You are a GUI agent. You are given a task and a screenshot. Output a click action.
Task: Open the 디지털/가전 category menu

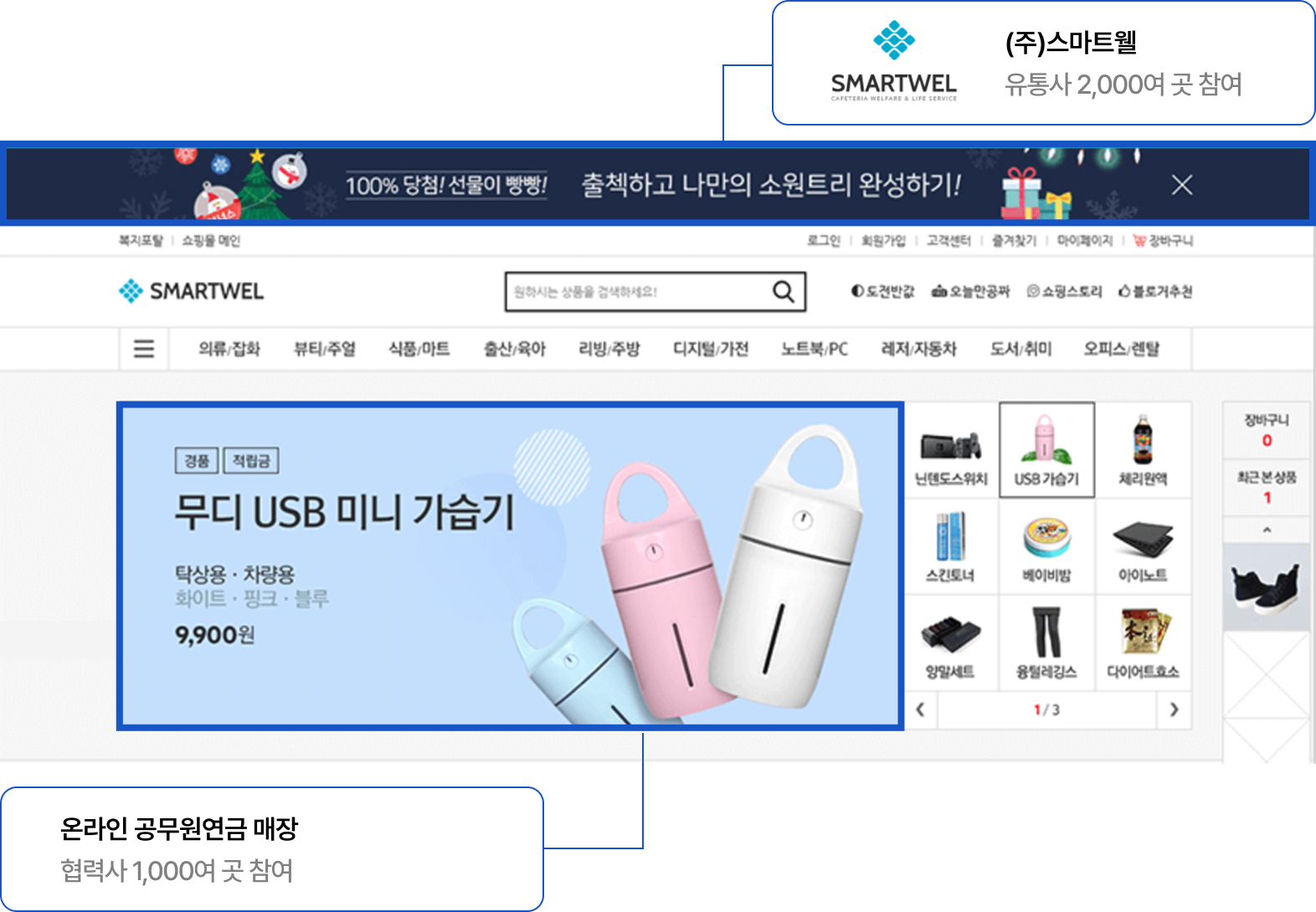click(711, 349)
